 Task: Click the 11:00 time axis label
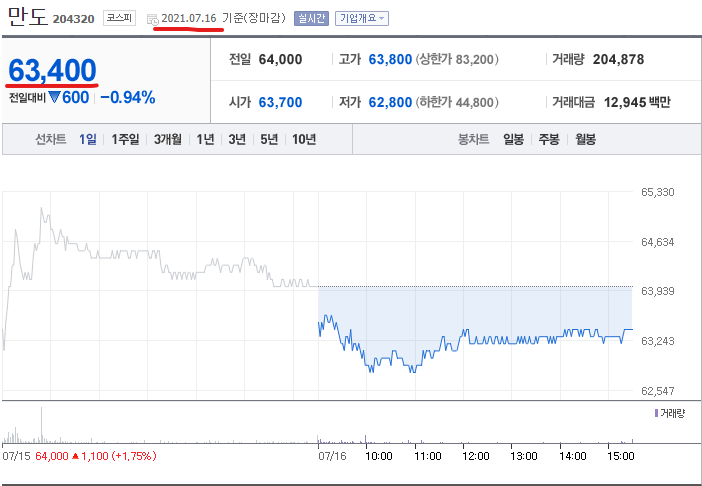click(428, 456)
